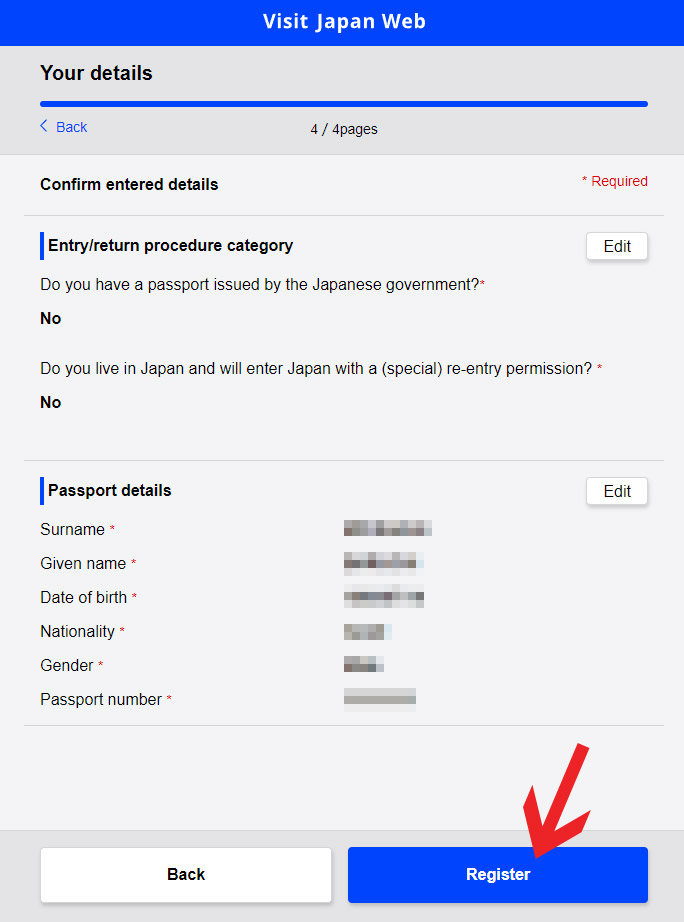Click the blue page progress bar
684x922 pixels.
pos(344,103)
